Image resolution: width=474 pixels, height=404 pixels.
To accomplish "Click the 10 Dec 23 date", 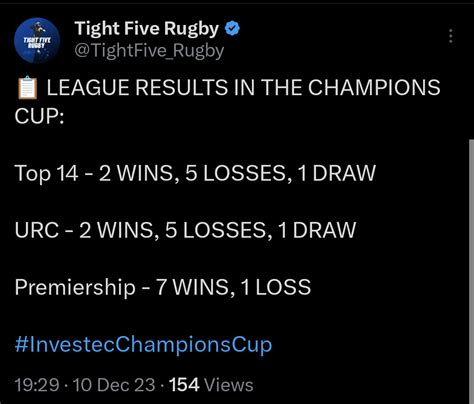I will (114, 385).
